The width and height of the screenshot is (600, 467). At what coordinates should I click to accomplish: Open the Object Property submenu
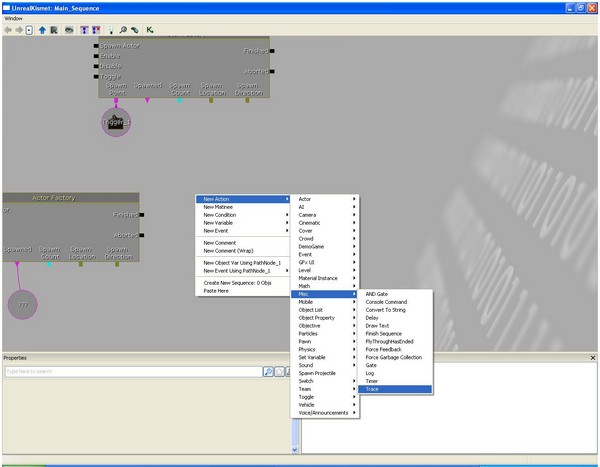[x=324, y=318]
